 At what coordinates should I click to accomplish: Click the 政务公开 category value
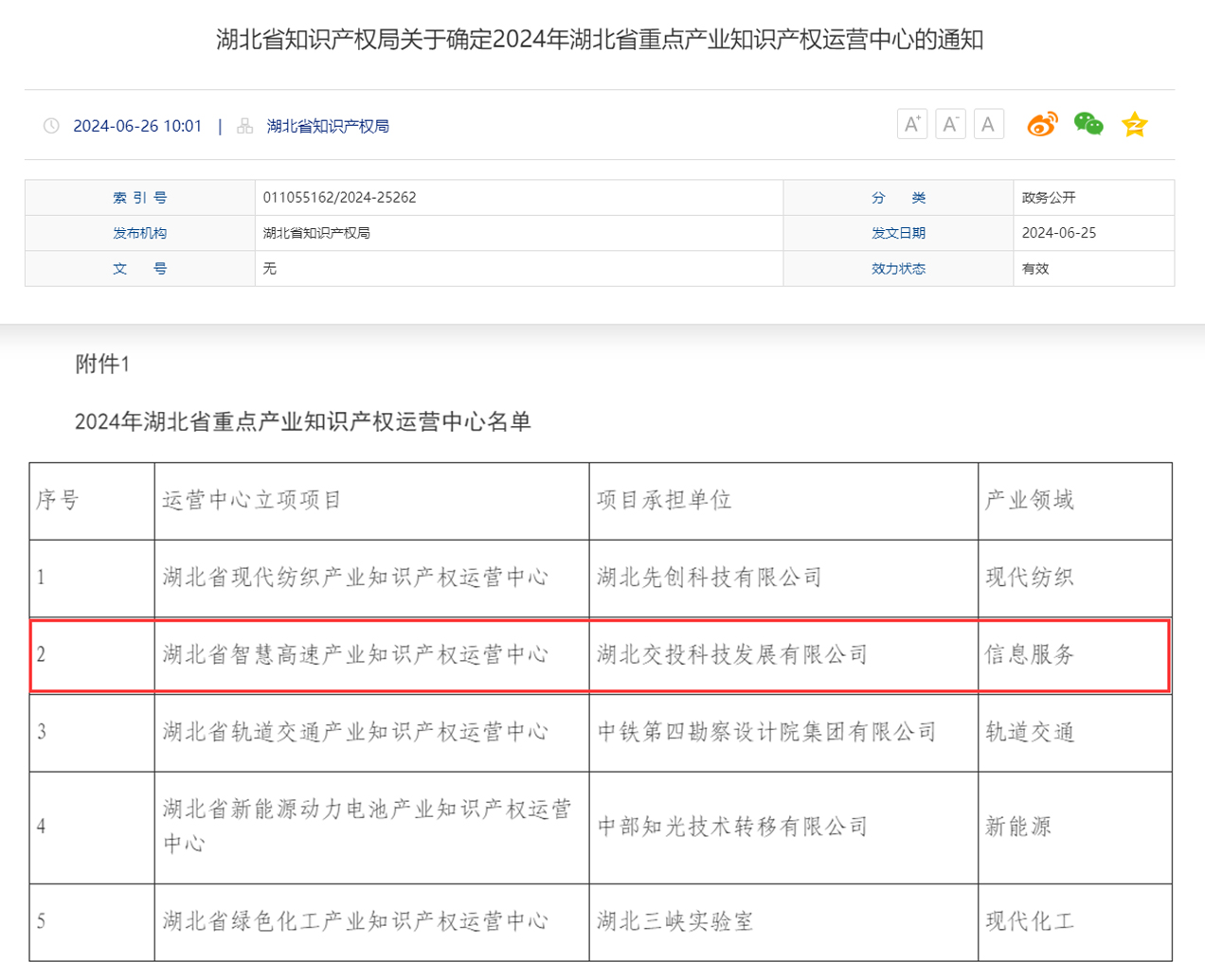coord(1049,198)
